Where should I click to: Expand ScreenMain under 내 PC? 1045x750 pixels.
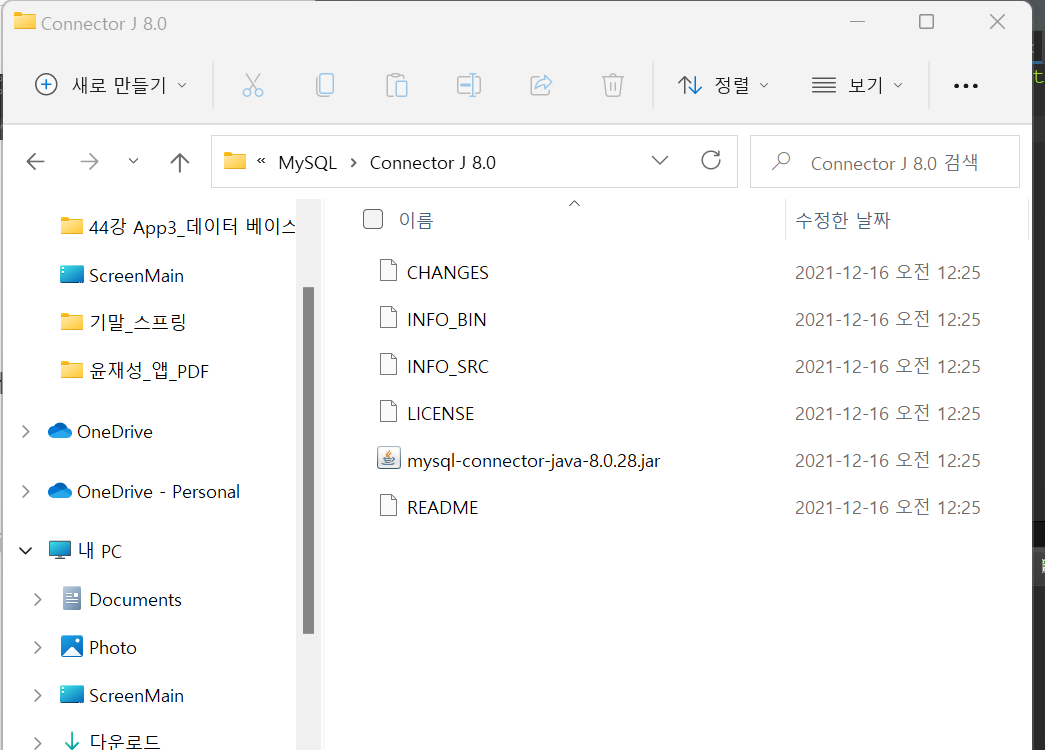click(37, 695)
